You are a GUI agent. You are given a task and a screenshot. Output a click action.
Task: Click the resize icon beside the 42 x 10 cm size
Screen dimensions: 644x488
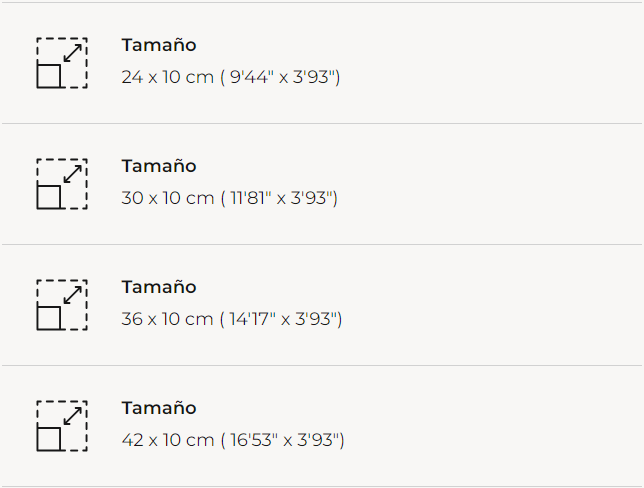(x=61, y=426)
